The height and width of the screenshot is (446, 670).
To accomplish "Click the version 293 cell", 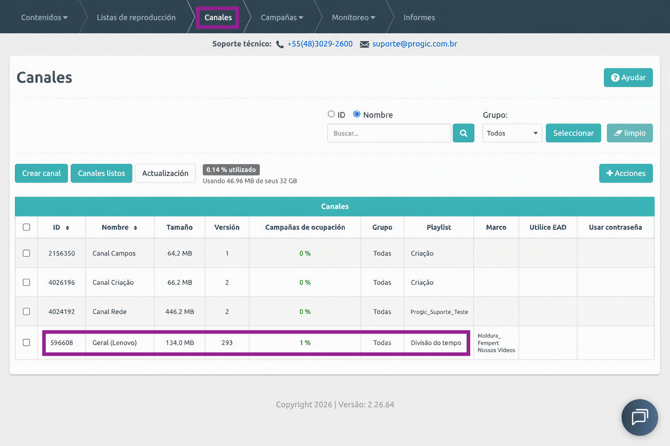I will tap(227, 343).
